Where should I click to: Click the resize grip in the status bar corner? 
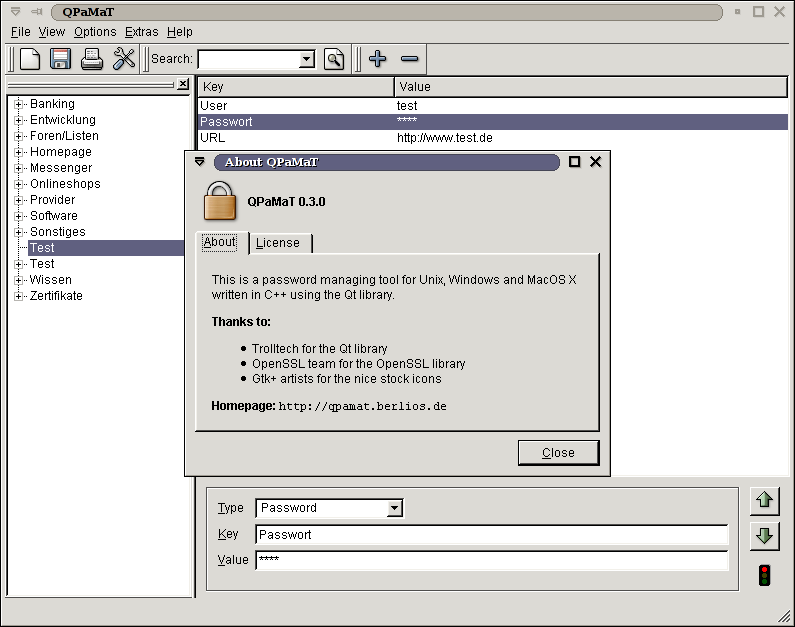[x=784, y=616]
